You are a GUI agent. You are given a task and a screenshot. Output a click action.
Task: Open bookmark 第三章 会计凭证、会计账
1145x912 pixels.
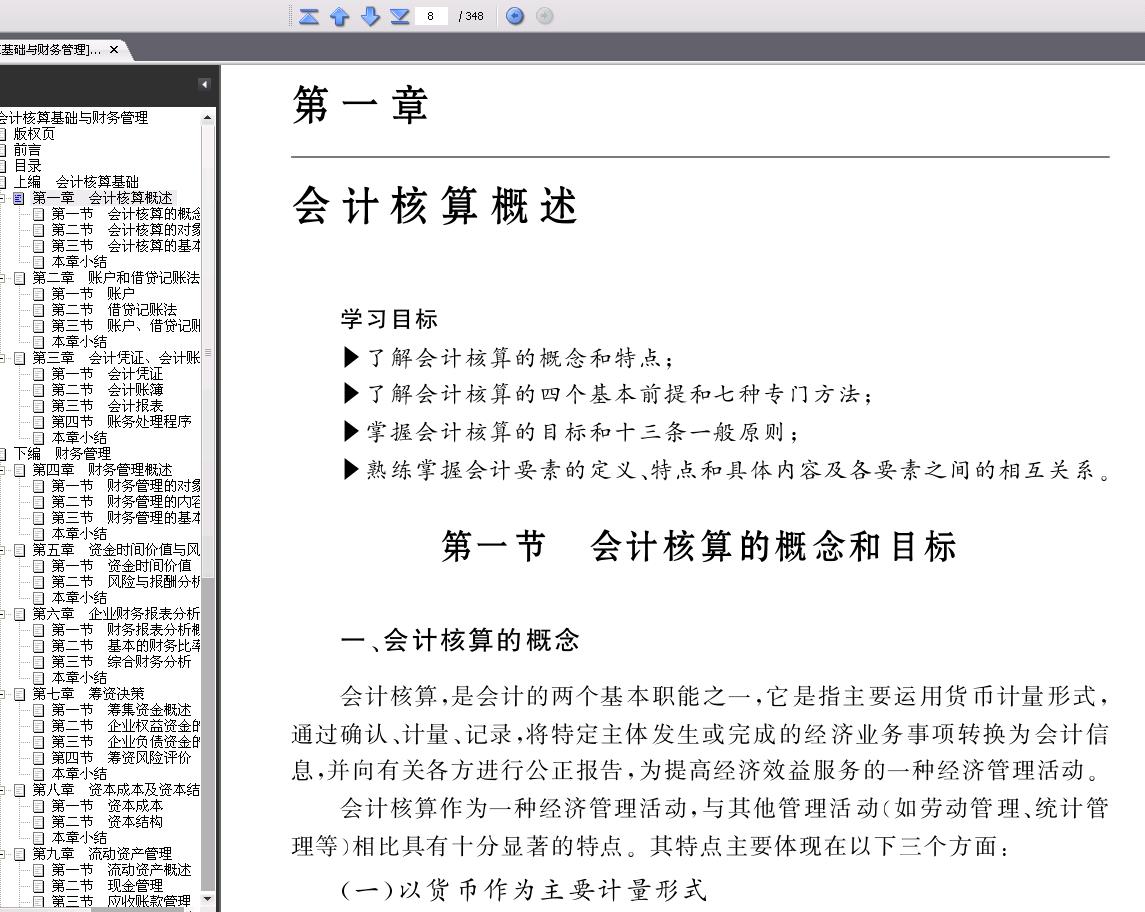116,359
